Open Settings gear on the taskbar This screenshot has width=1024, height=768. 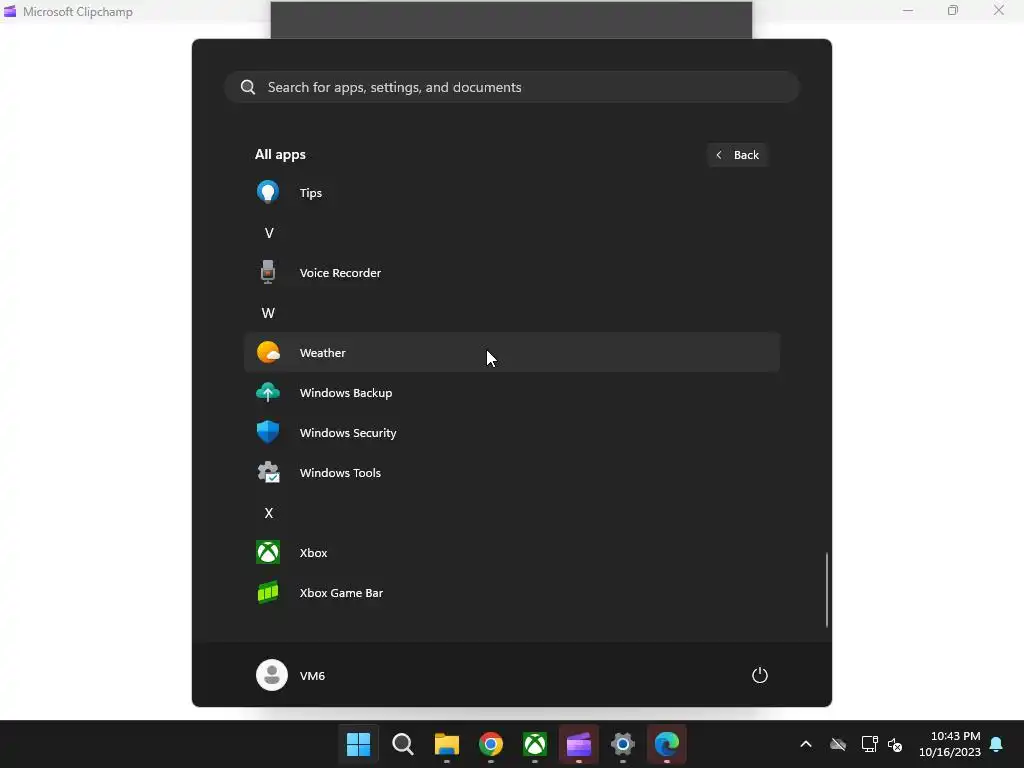click(x=623, y=744)
